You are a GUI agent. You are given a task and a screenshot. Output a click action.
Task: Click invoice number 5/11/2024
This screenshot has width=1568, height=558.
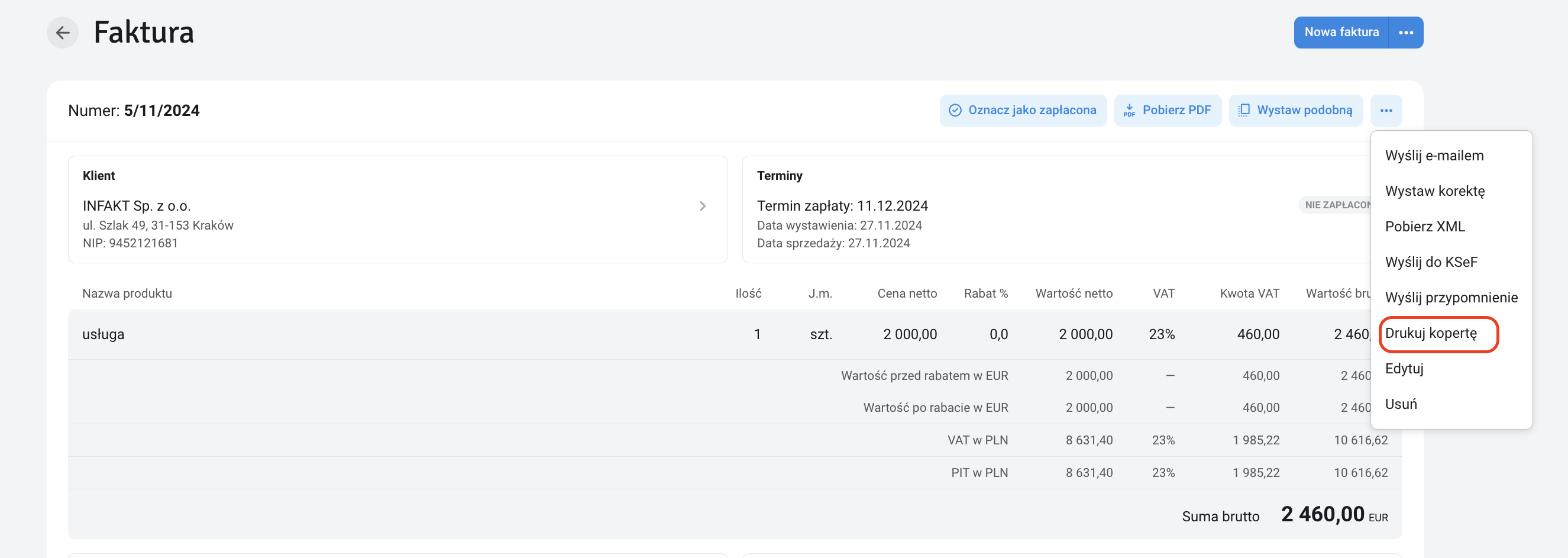click(162, 110)
